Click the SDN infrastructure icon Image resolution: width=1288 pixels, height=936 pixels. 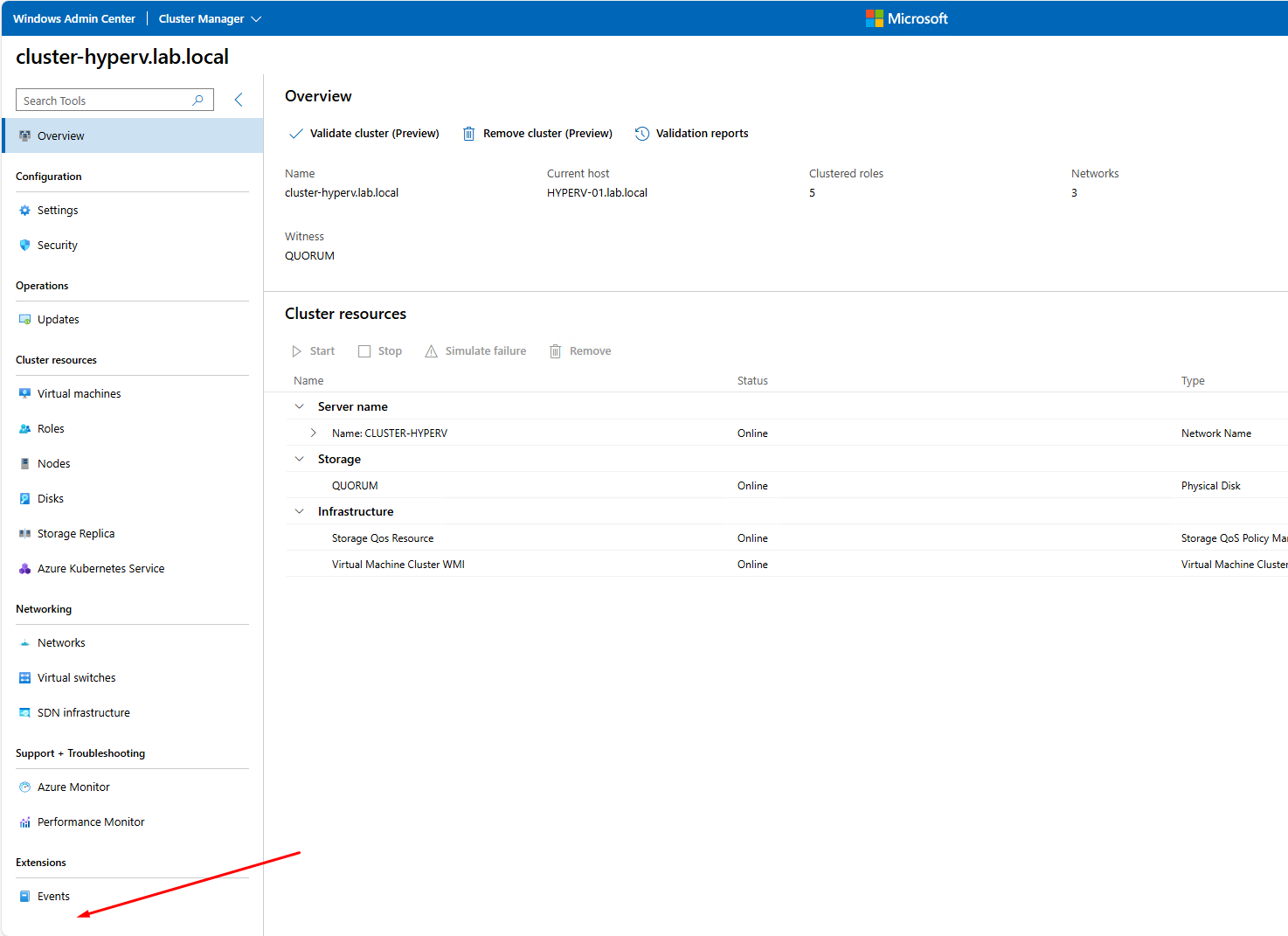tap(24, 713)
